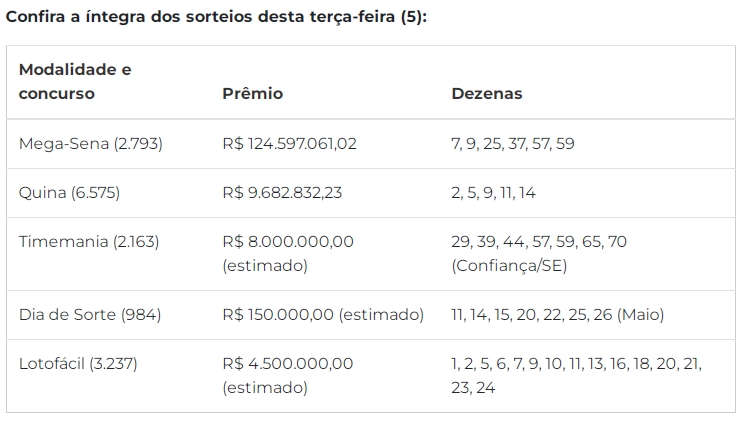The width and height of the screenshot is (743, 422).
Task: Select the R$ 150.000,00 (estimado) prize
Action: coord(323,314)
